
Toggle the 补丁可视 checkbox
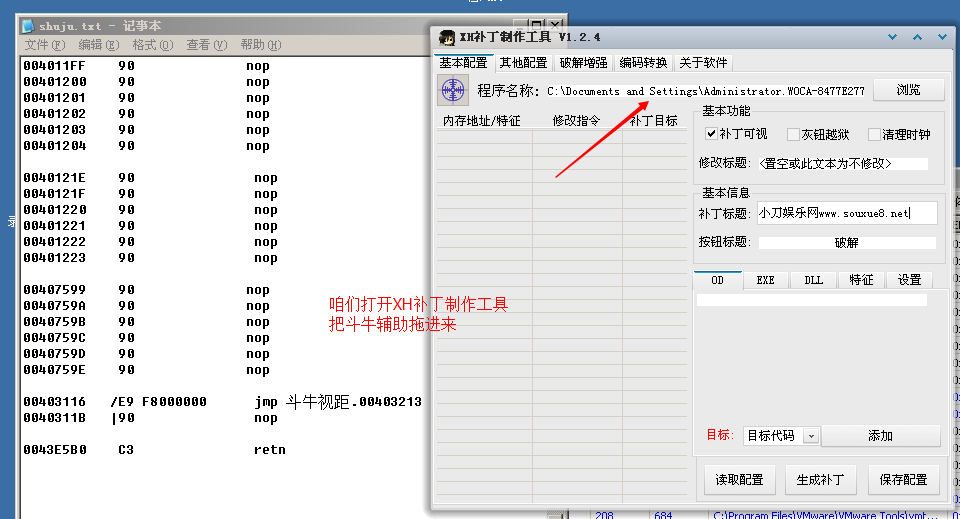tap(711, 133)
